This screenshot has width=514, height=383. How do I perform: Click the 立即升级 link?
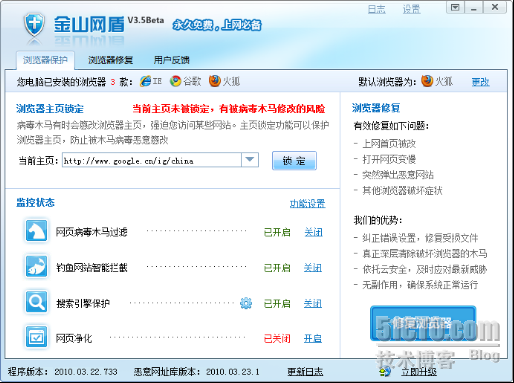click(419, 372)
